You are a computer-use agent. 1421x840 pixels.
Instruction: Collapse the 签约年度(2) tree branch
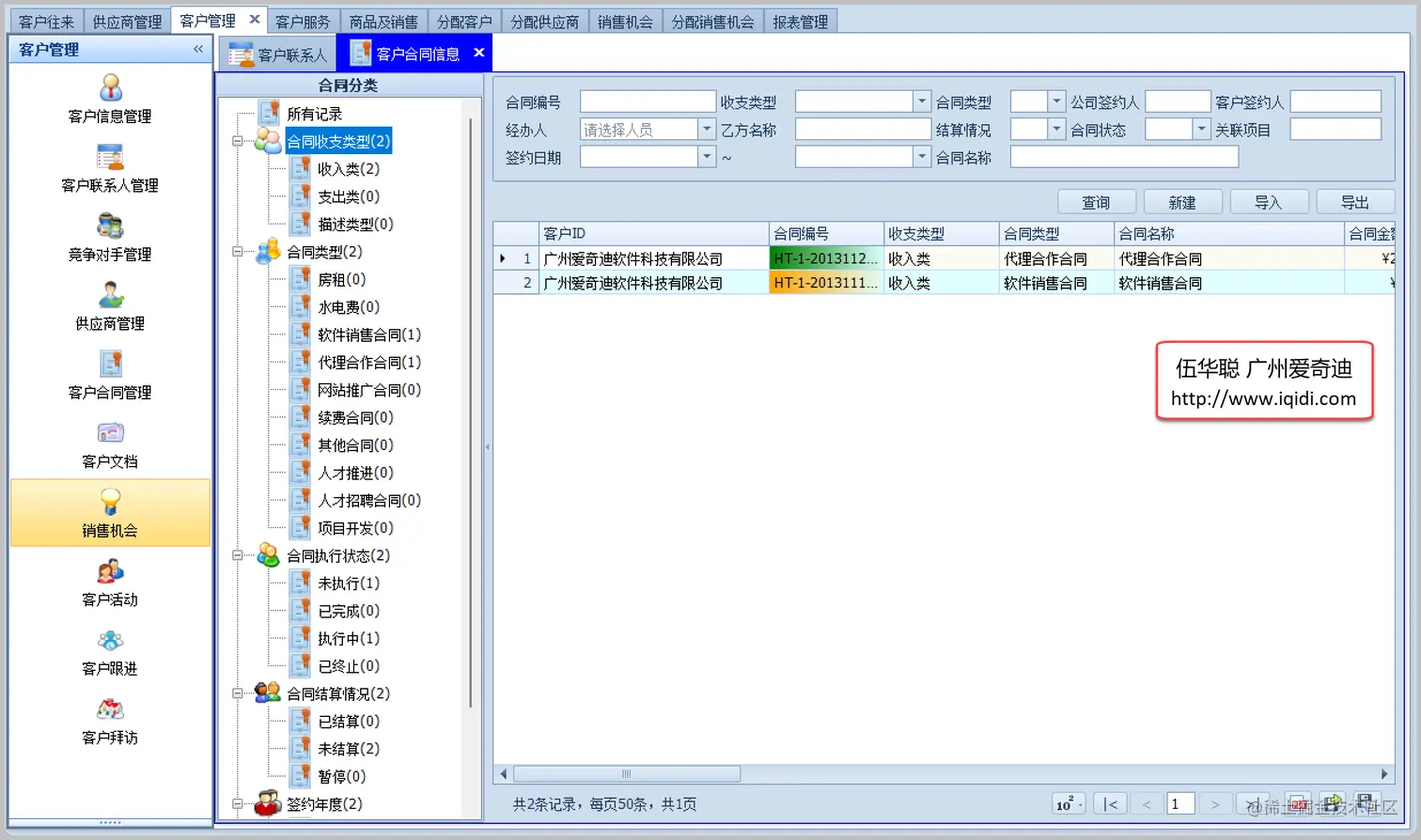coord(238,804)
